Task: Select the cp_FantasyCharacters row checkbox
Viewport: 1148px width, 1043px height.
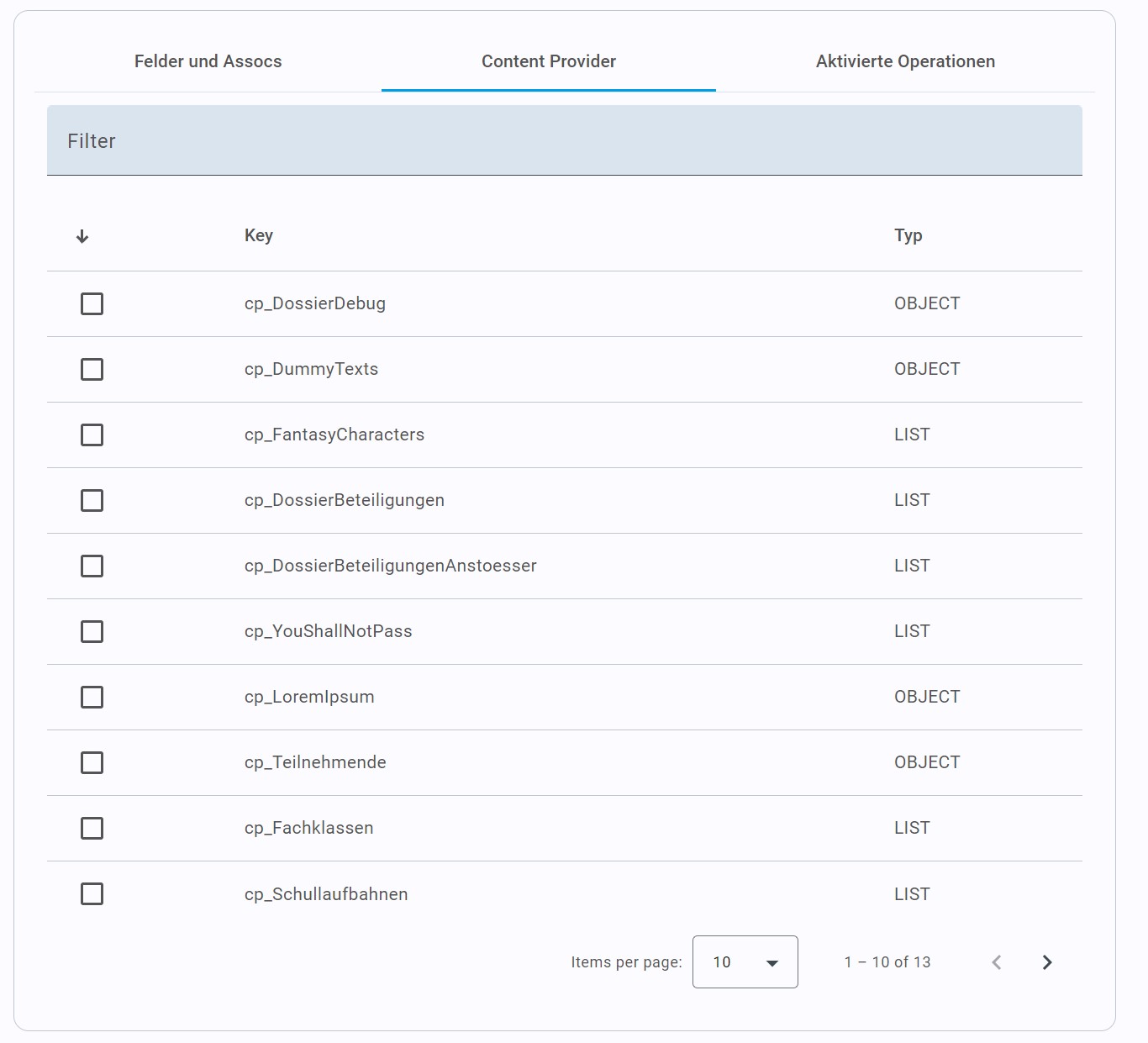Action: click(x=92, y=435)
